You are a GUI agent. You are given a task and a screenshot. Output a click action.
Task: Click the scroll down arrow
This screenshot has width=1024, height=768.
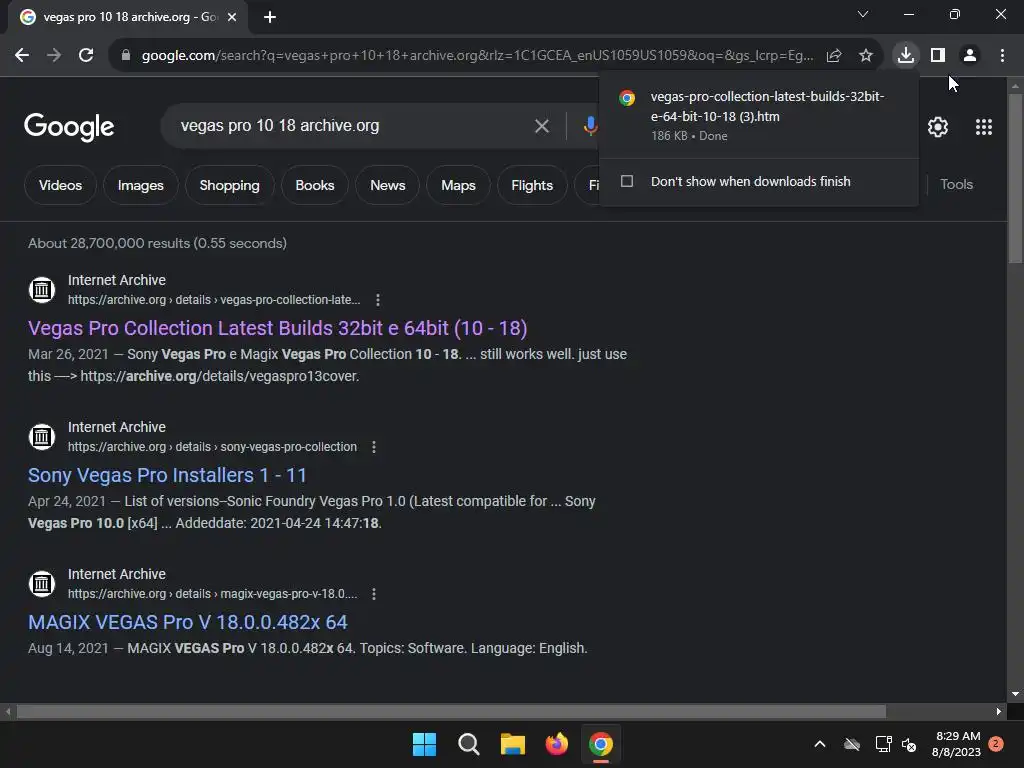[1015, 694]
